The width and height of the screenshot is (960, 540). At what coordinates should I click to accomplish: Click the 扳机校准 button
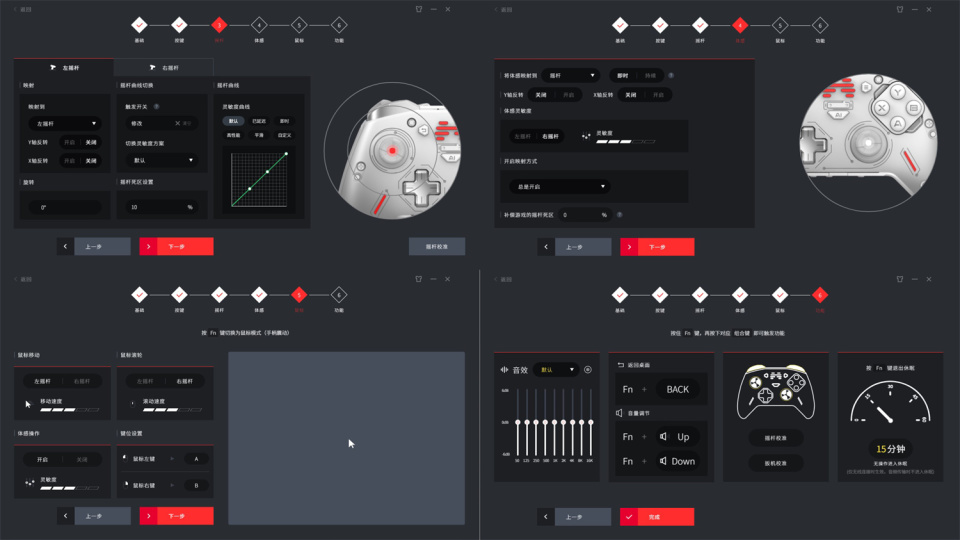click(777, 463)
